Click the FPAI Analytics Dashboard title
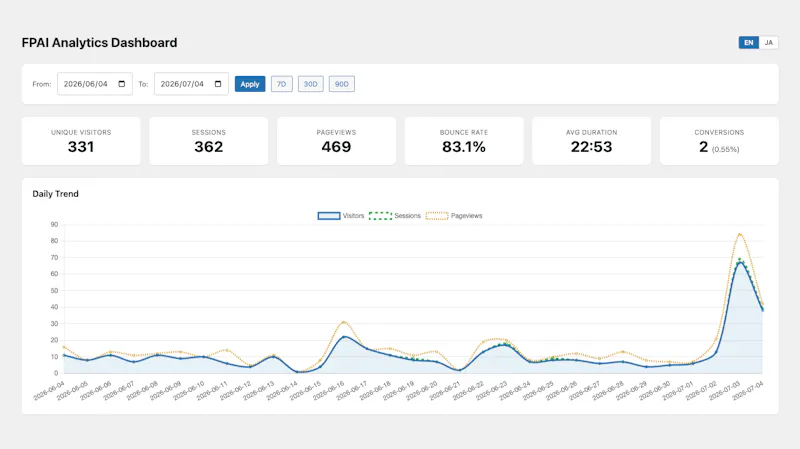 [99, 43]
